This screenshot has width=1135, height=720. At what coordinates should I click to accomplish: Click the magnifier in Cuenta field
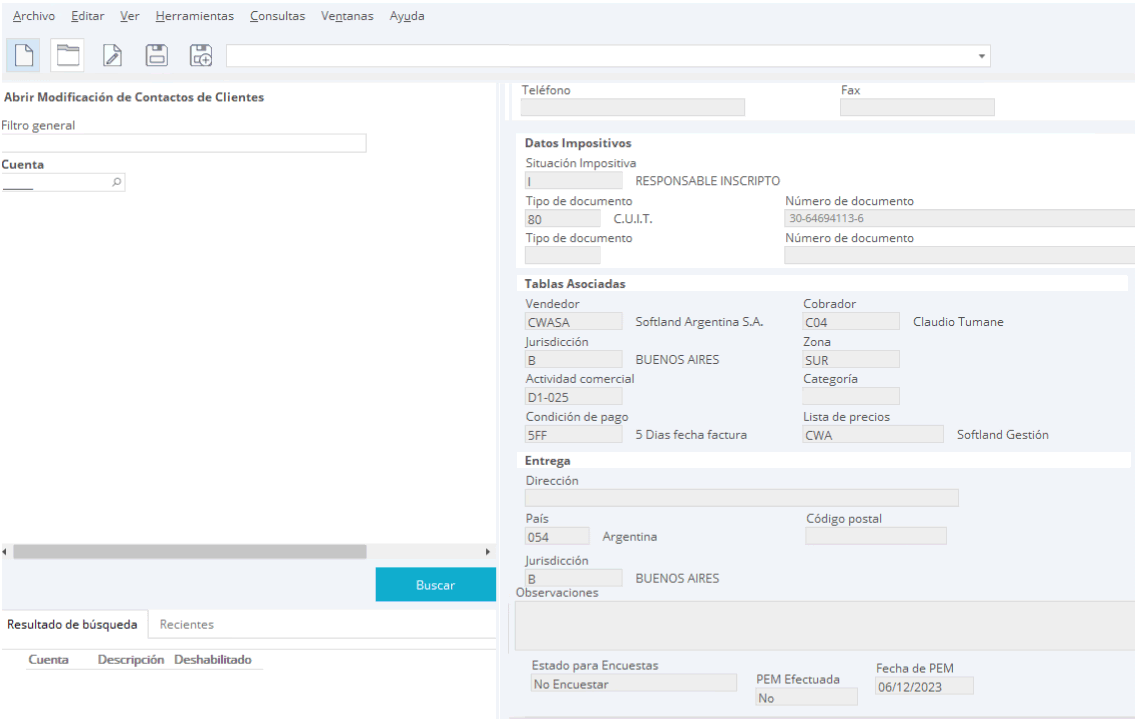click(x=116, y=183)
